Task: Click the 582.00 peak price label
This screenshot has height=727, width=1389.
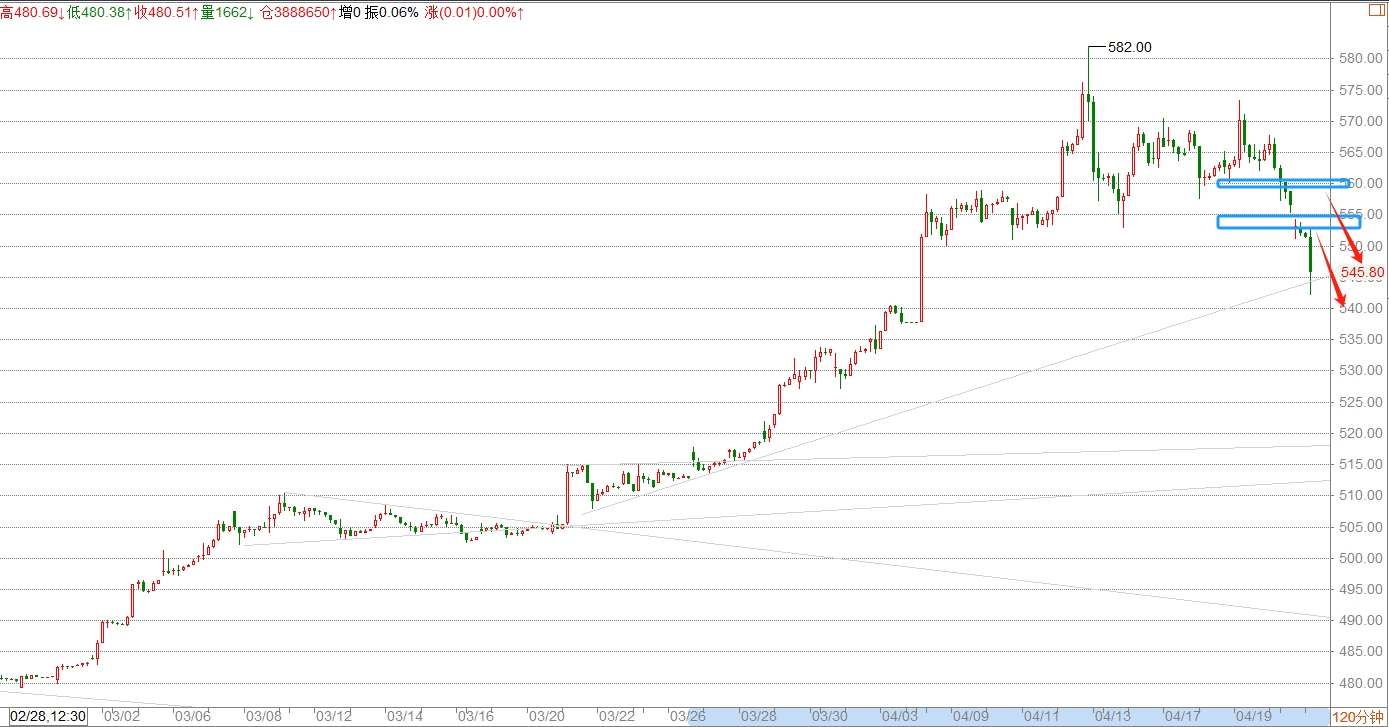Action: [1130, 47]
